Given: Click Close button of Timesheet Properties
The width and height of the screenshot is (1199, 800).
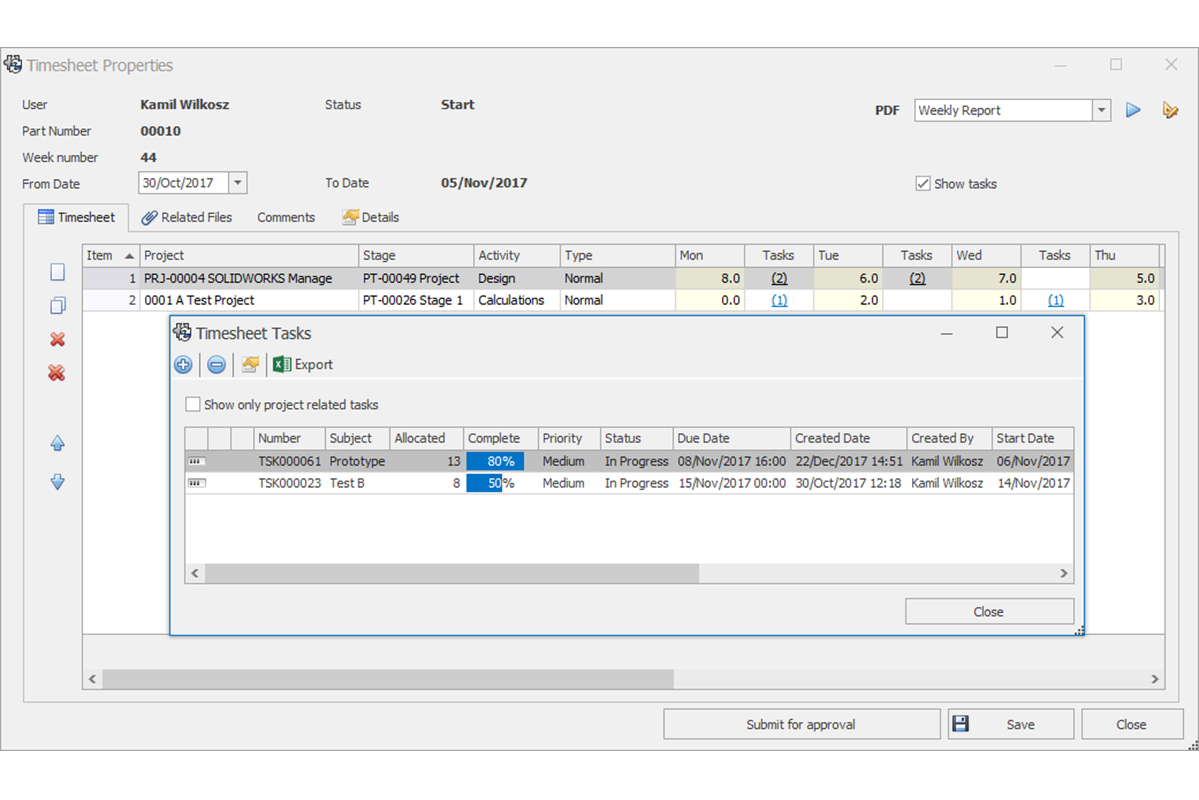Looking at the screenshot, I should [1132, 724].
